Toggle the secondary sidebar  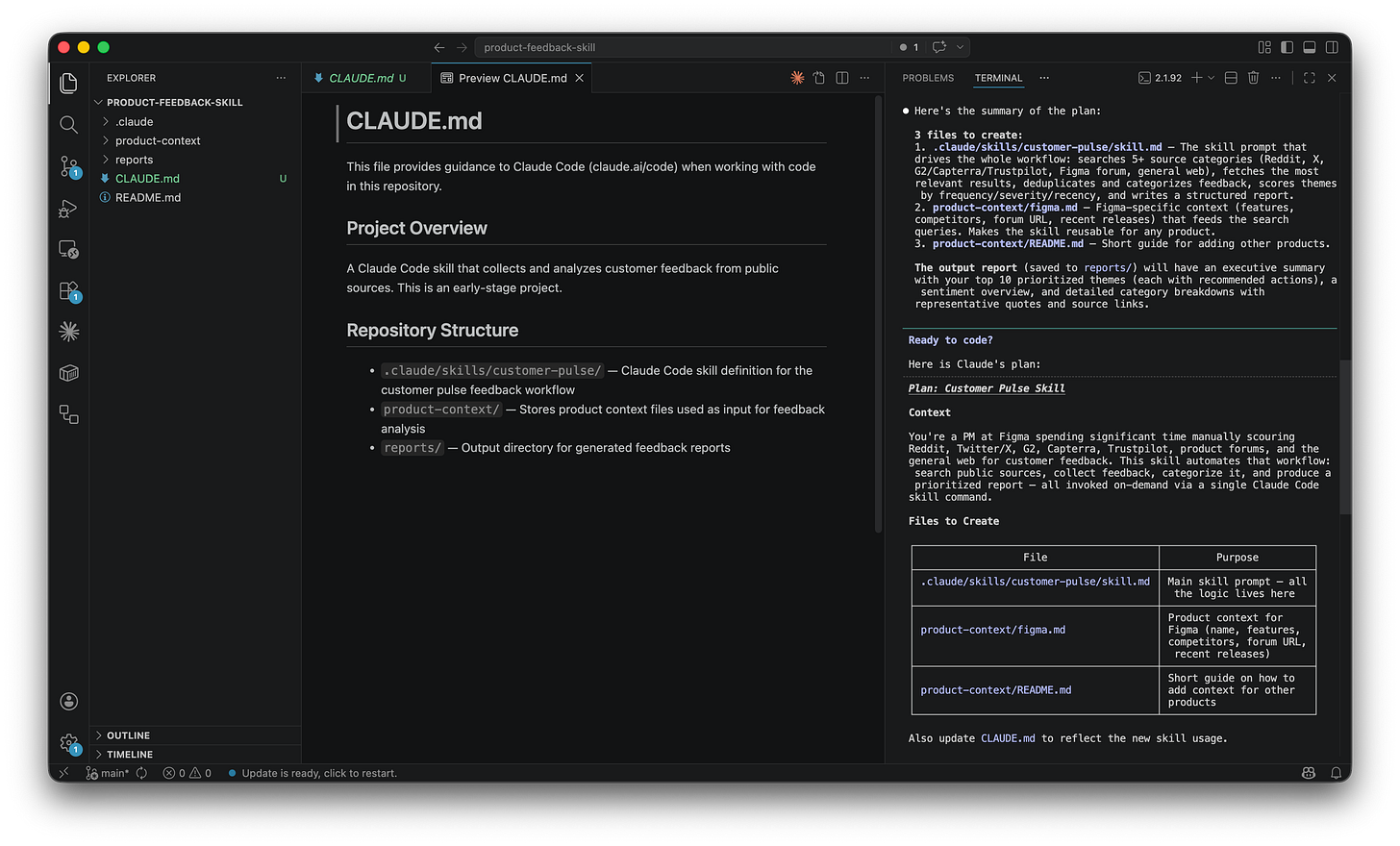coord(1331,46)
